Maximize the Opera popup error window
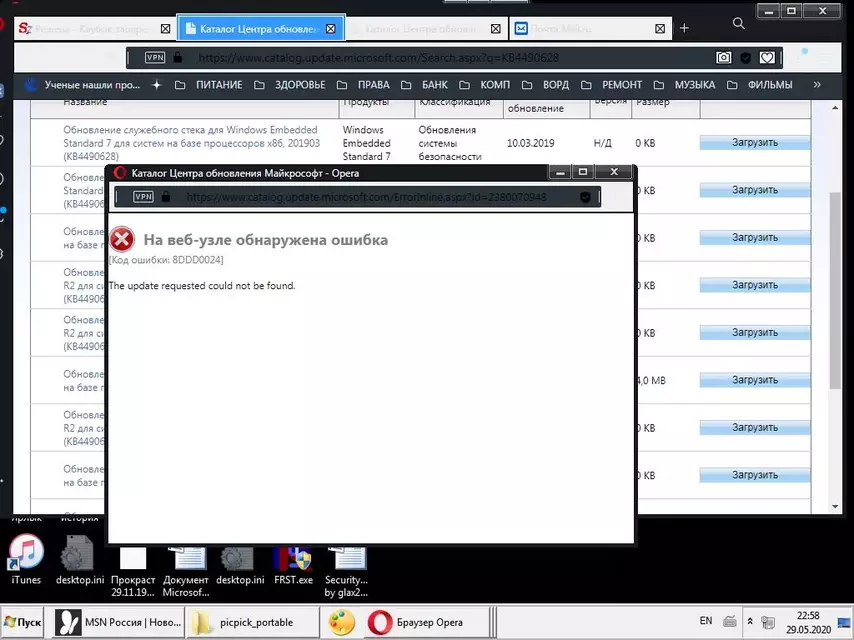 [x=583, y=172]
